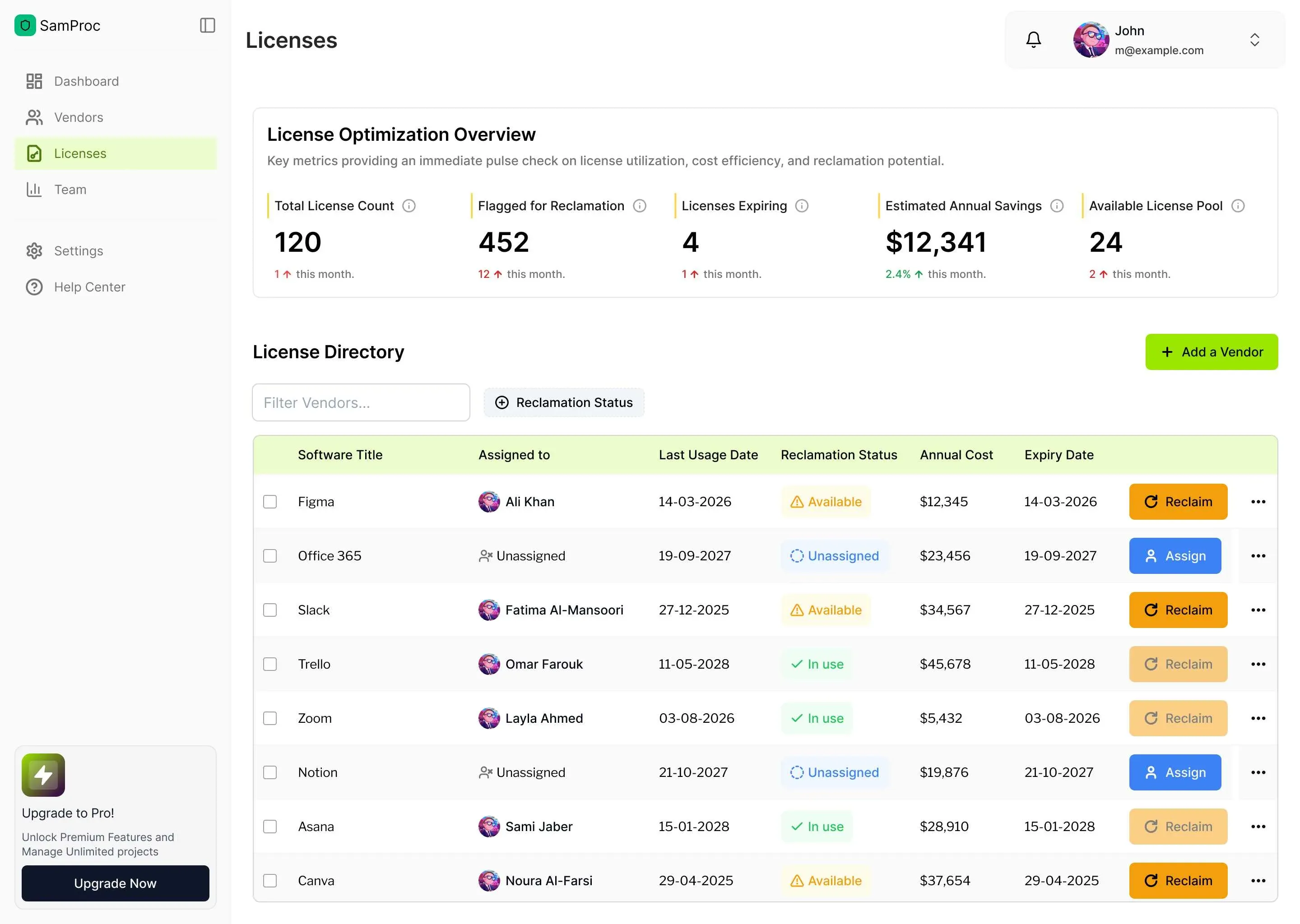This screenshot has height=924, width=1300.
Task: Collapse the sidebar with the panel icon
Action: (x=207, y=26)
